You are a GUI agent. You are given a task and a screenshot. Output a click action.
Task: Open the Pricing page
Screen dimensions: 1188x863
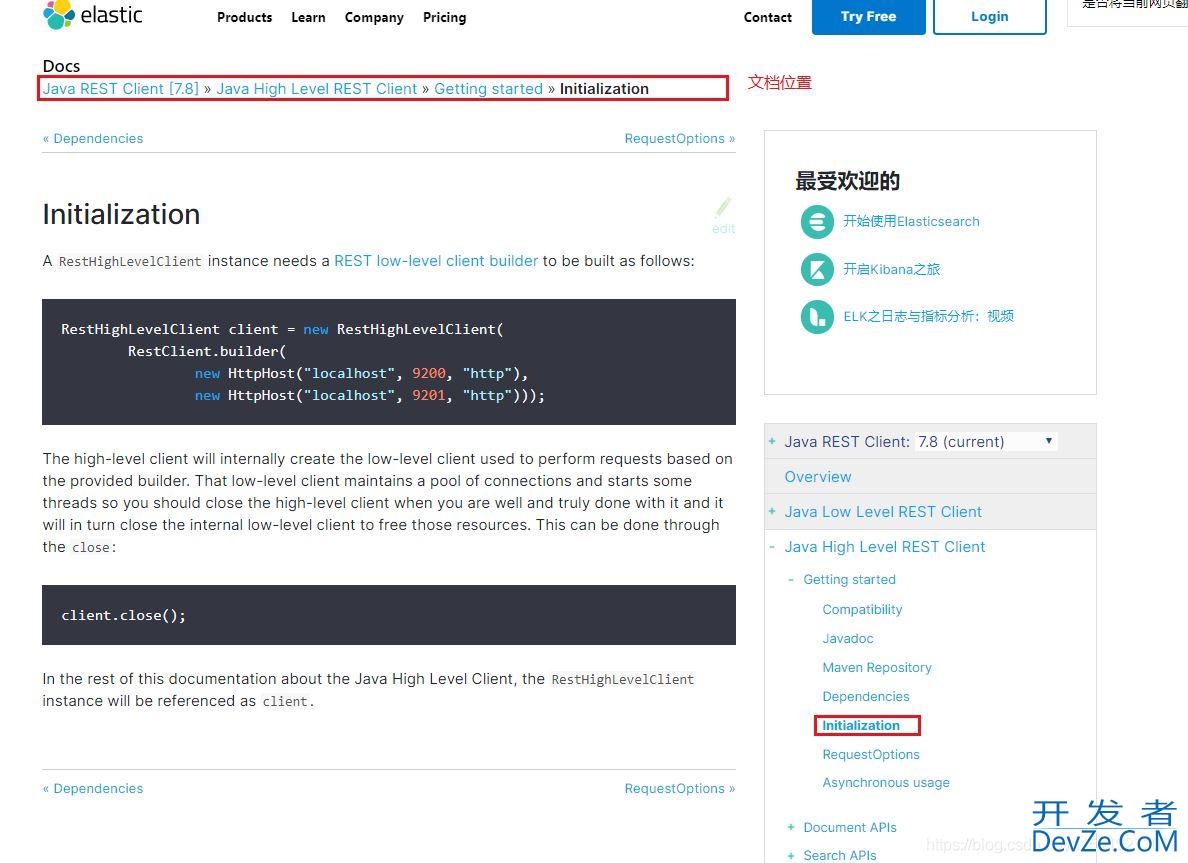[444, 17]
